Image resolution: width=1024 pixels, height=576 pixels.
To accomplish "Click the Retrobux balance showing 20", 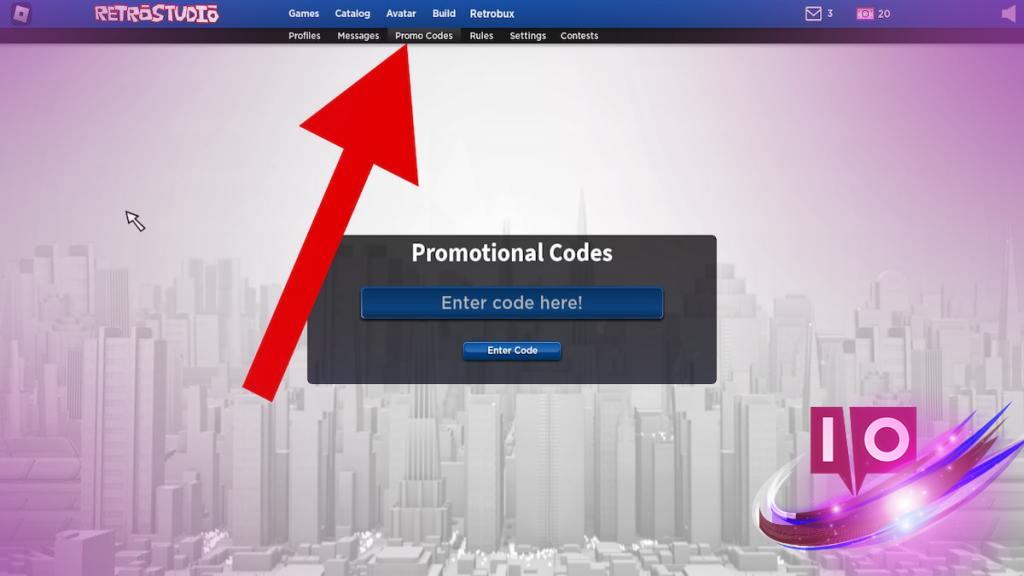I will [884, 14].
